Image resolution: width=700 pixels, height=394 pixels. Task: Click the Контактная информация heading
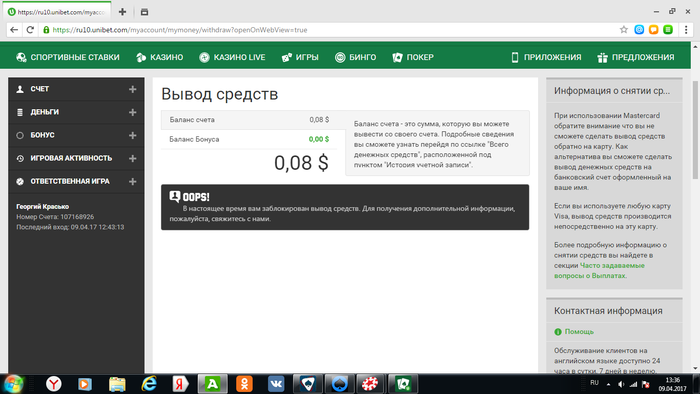point(608,311)
